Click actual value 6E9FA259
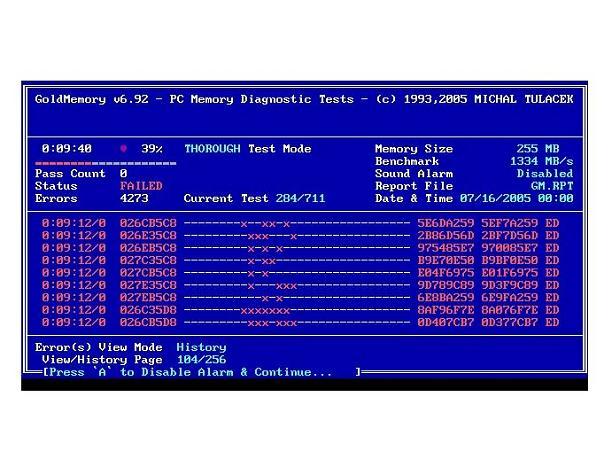This screenshot has width=612, height=459. (x=509, y=297)
